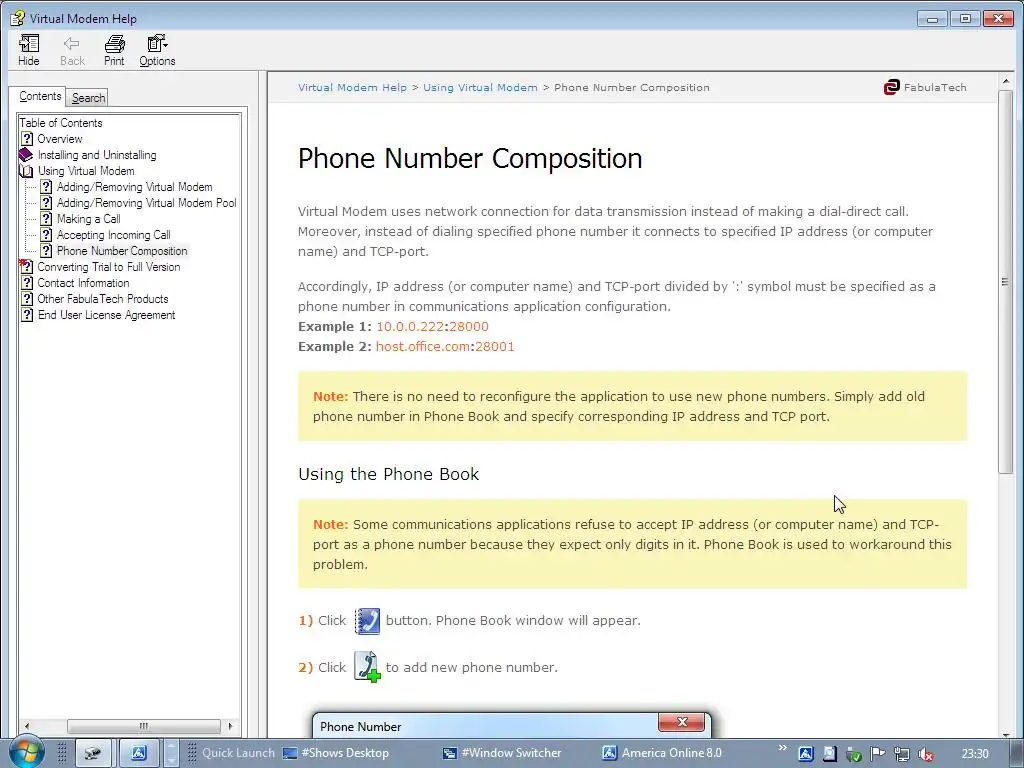
Task: Click example address 10.0.0.222:28000
Action: pyautogui.click(x=432, y=327)
